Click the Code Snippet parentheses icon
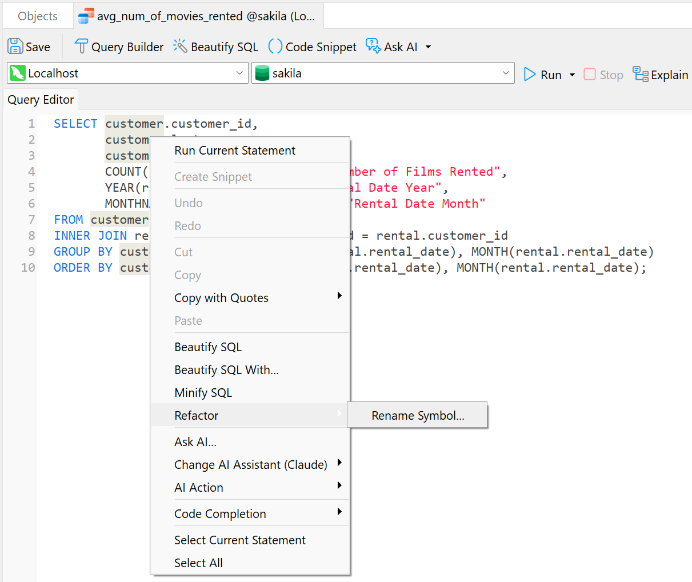692x582 pixels. coord(275,46)
